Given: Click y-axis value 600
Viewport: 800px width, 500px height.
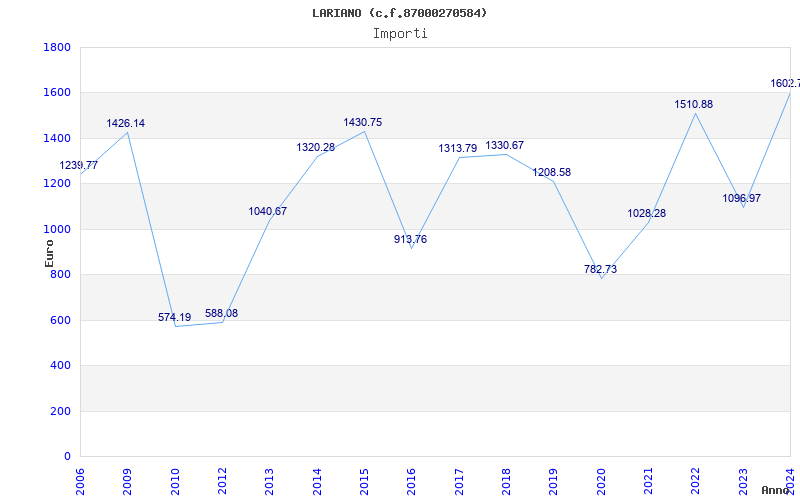Looking at the screenshot, I should pos(60,321).
